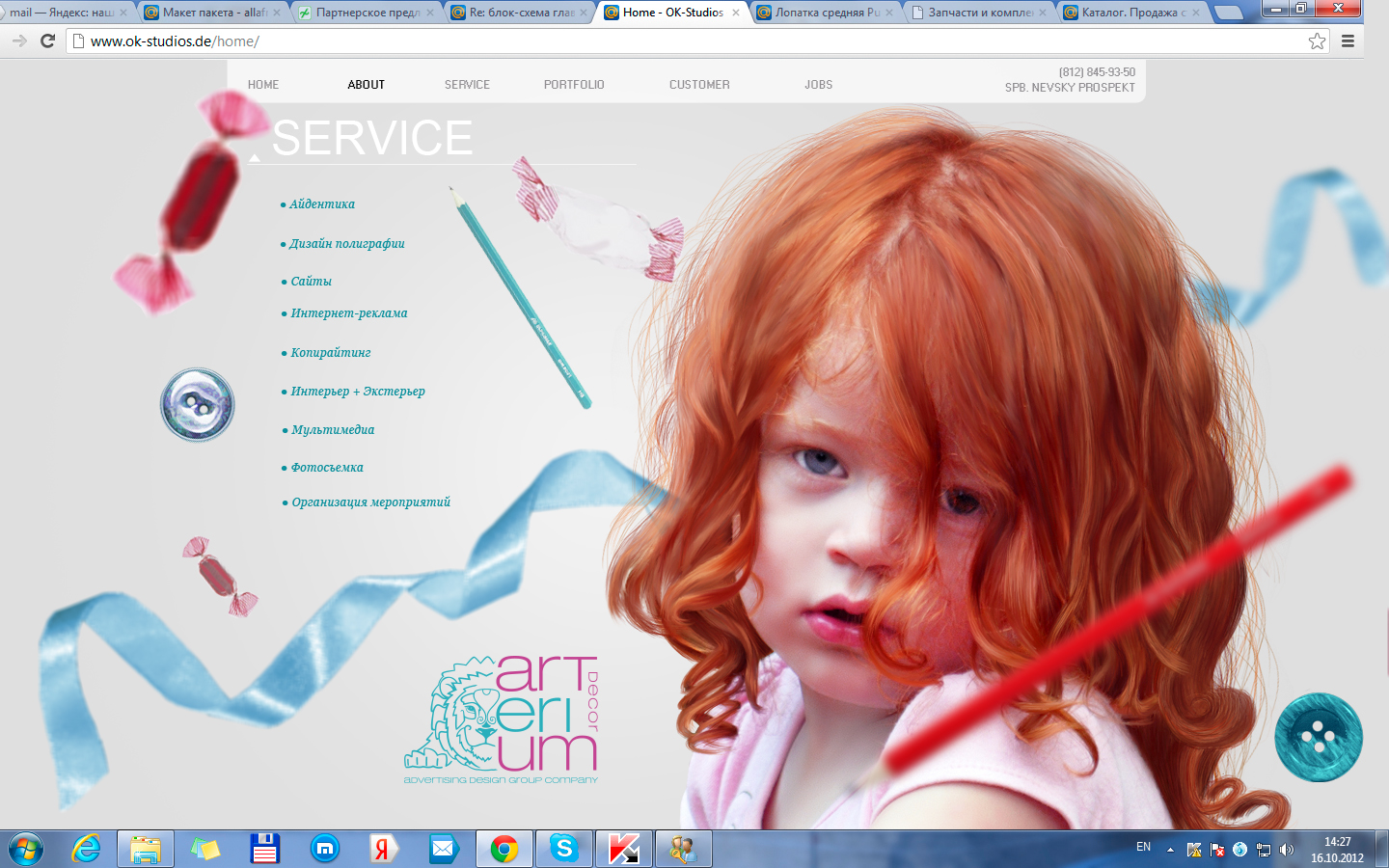Click the Show Desktop button
The height and width of the screenshot is (868, 1389).
tap(1382, 850)
